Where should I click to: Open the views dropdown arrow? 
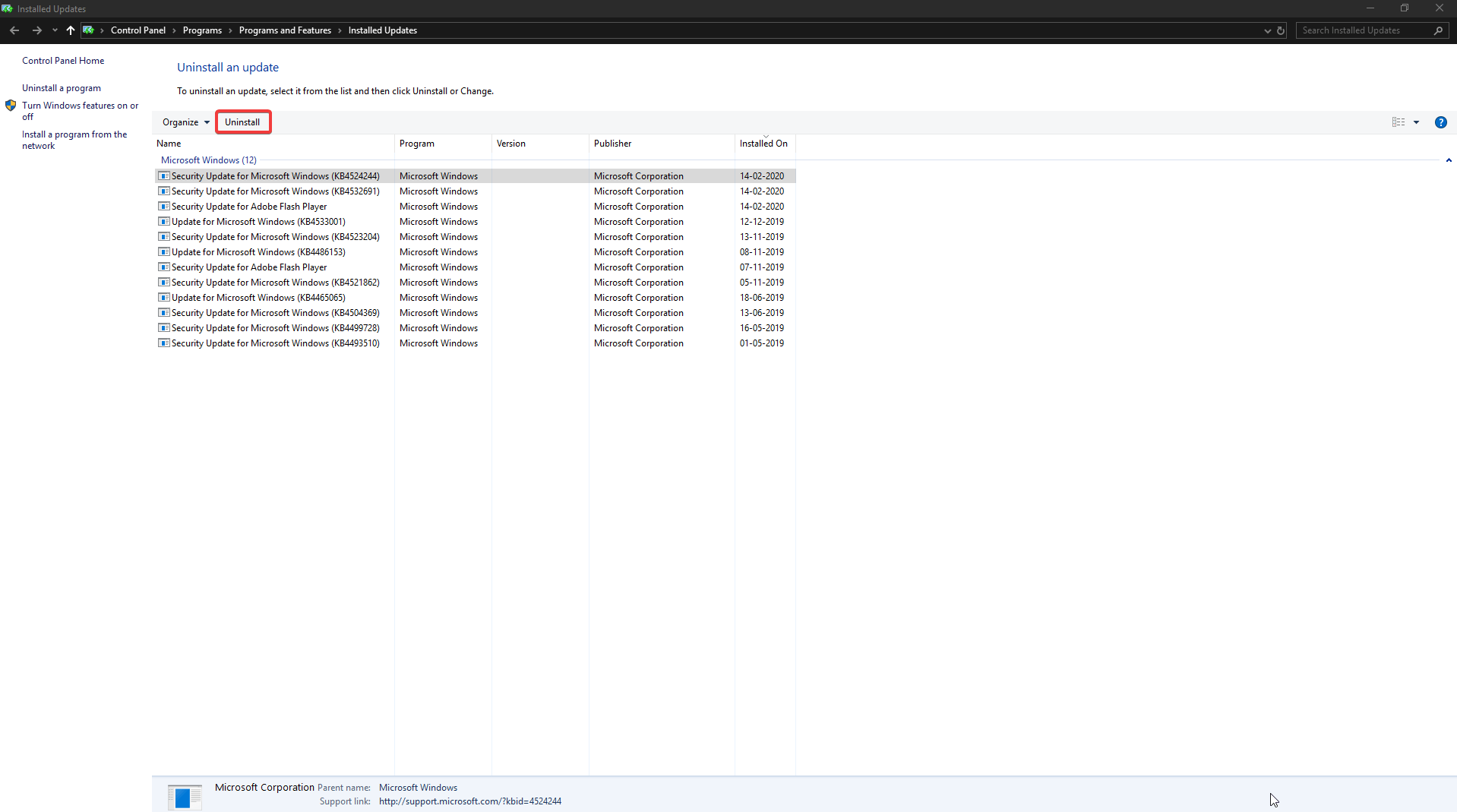tap(1417, 122)
